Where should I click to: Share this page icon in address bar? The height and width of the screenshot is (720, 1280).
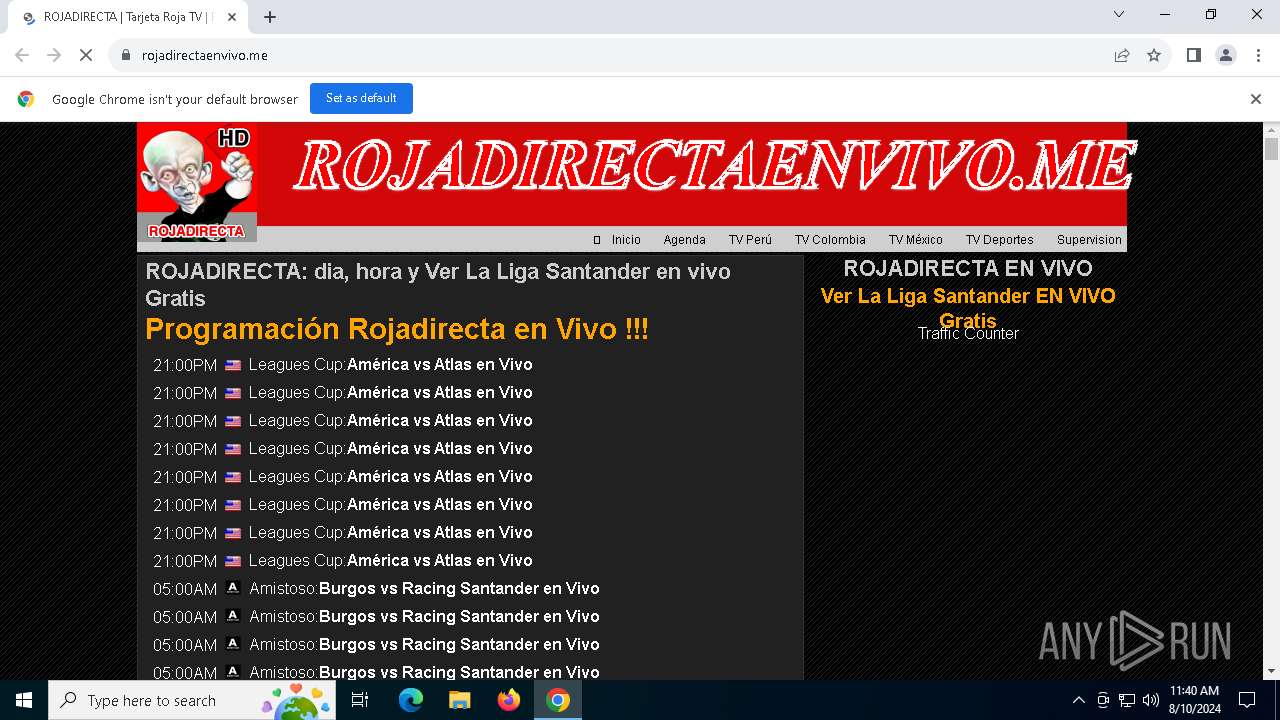[x=1122, y=55]
